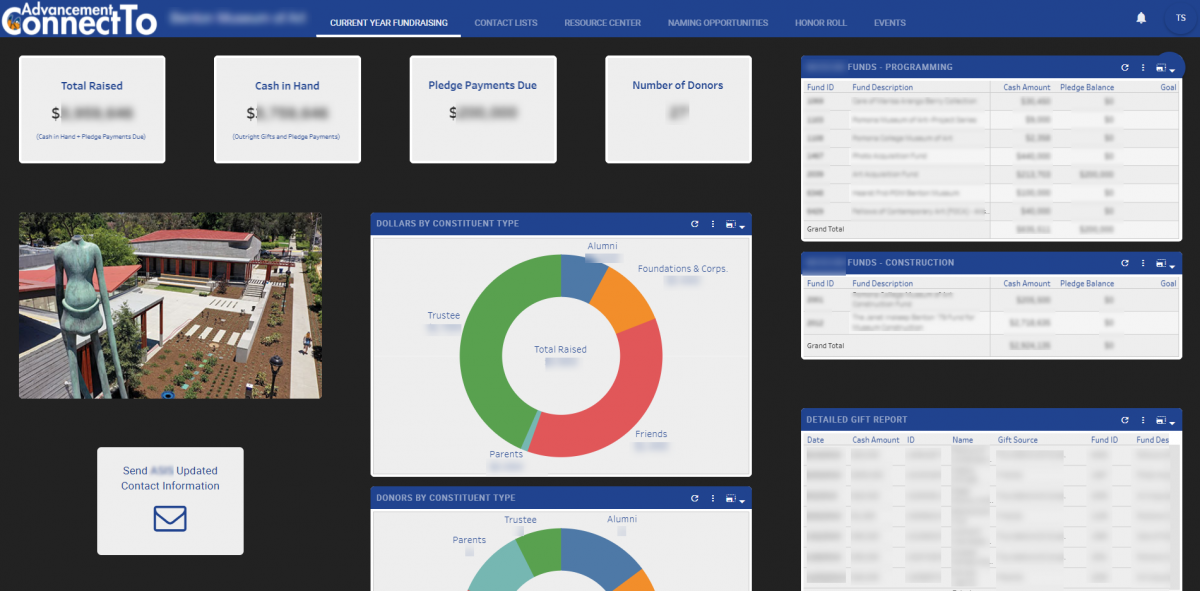Switch to the Current Year Fundraising tab
Viewport: 1200px width, 591px height.
click(389, 22)
